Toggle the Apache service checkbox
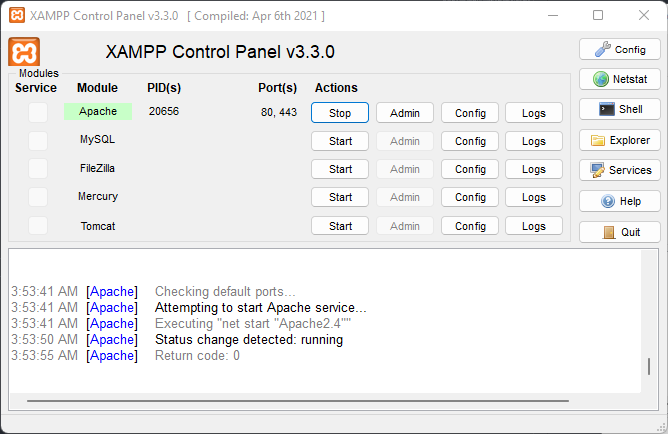 38,113
